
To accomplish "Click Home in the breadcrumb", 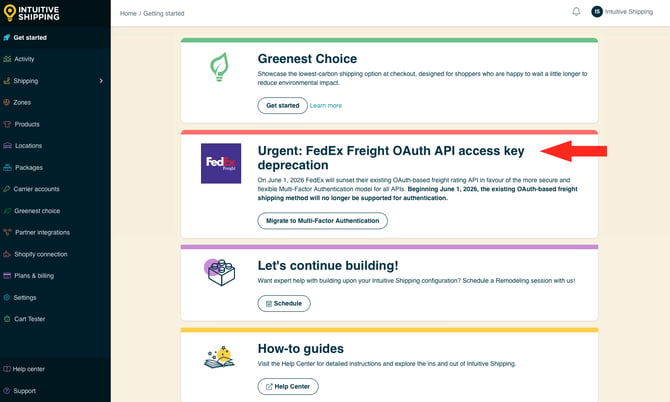I will click(x=128, y=14).
